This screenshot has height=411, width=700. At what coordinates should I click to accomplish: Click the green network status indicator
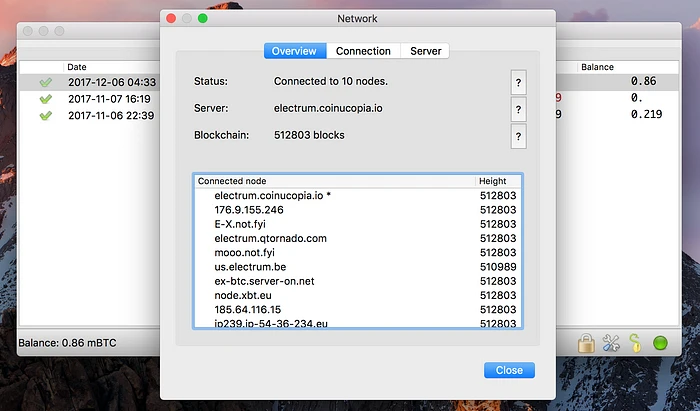[660, 345]
